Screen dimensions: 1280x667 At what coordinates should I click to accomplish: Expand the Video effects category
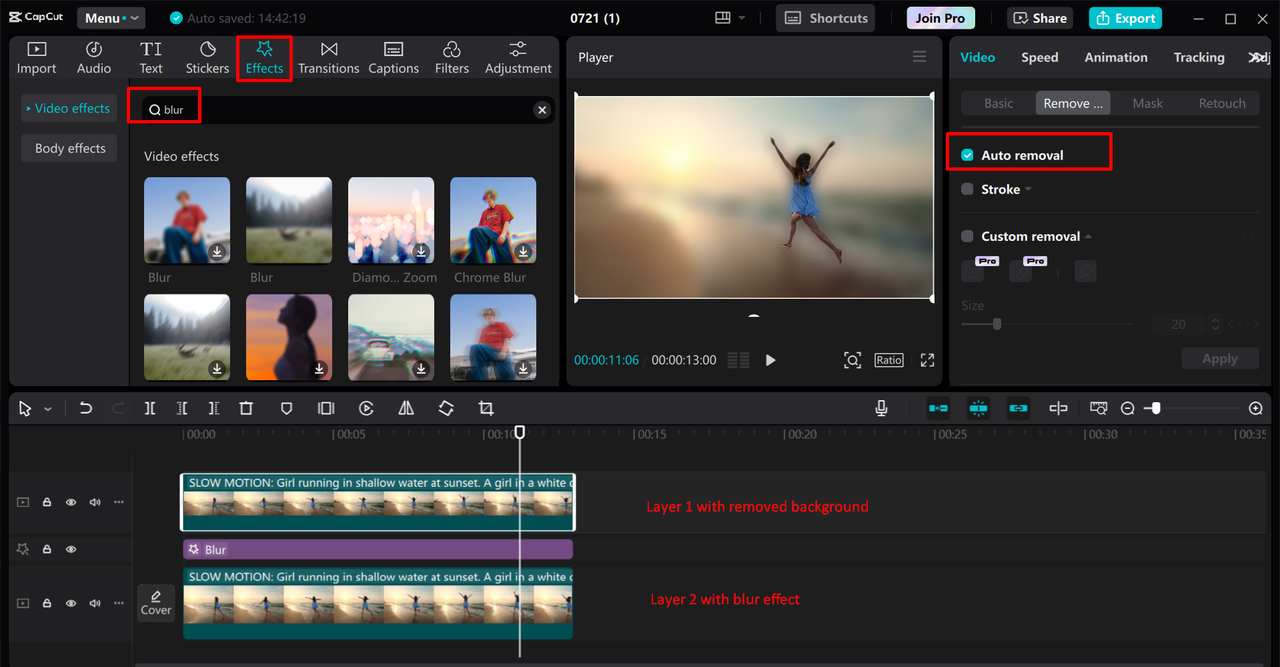69,108
